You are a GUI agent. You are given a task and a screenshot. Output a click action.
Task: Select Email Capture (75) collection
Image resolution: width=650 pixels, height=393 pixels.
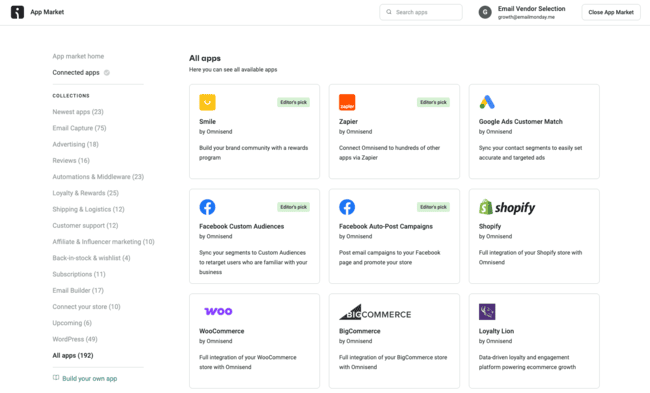[79, 128]
